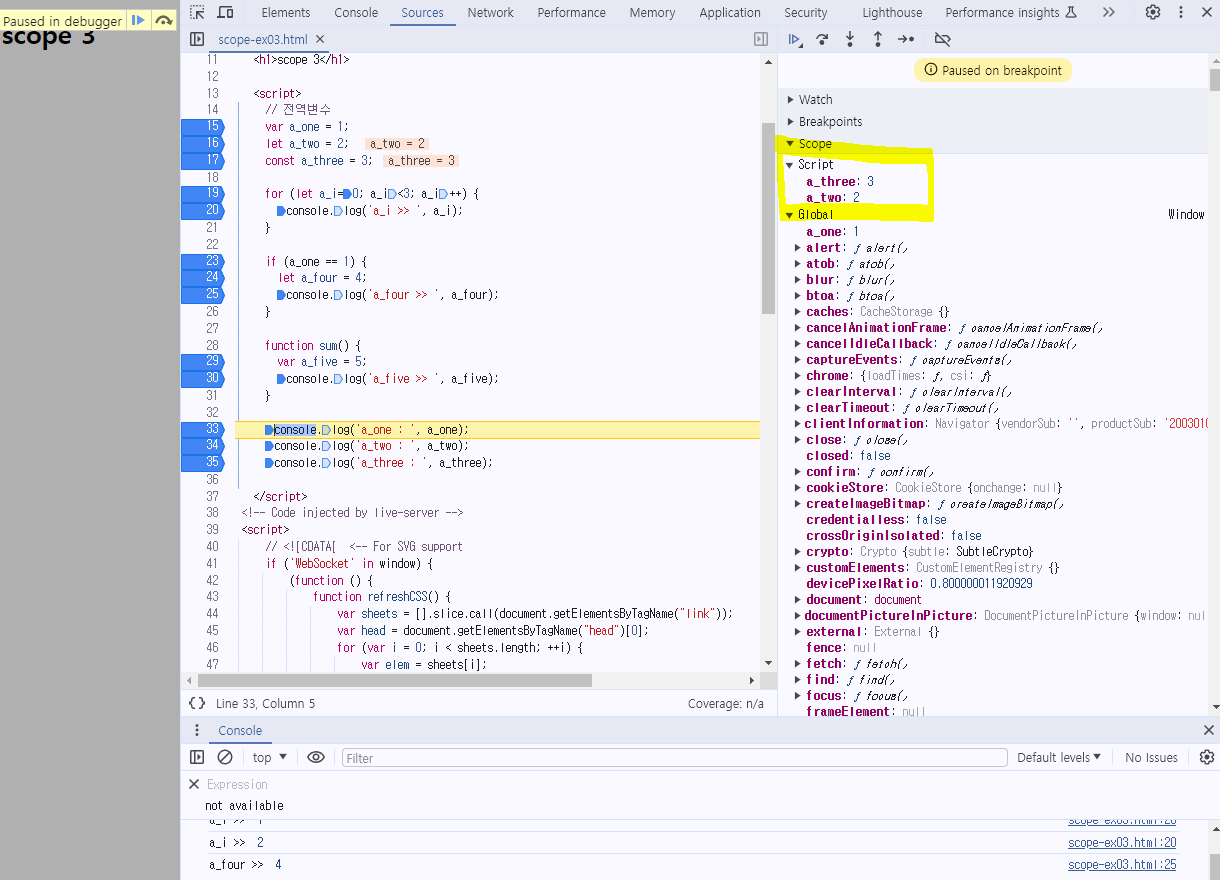1220x880 pixels.
Task: Open the Default levels dropdown
Action: (x=1059, y=757)
